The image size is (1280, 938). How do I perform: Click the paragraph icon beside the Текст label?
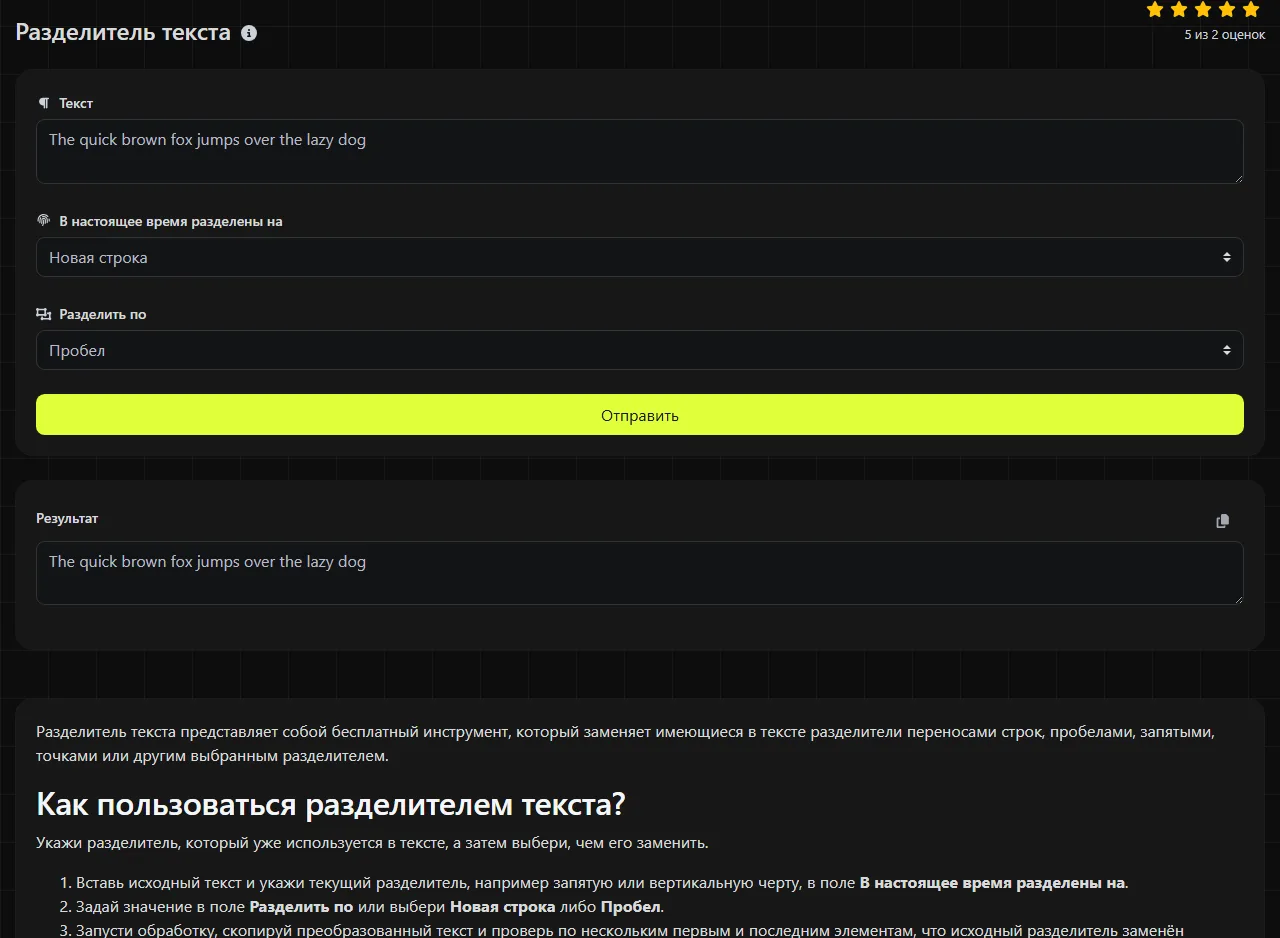tap(43, 103)
